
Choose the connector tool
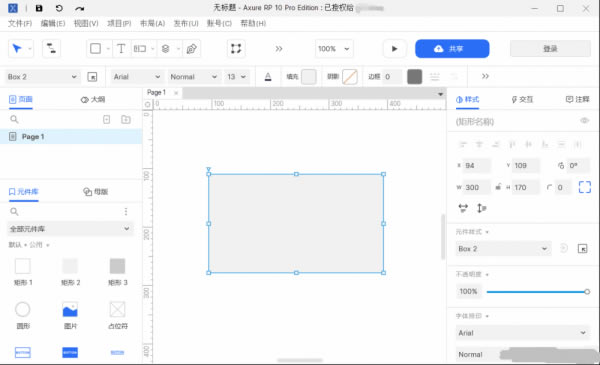[x=51, y=49]
